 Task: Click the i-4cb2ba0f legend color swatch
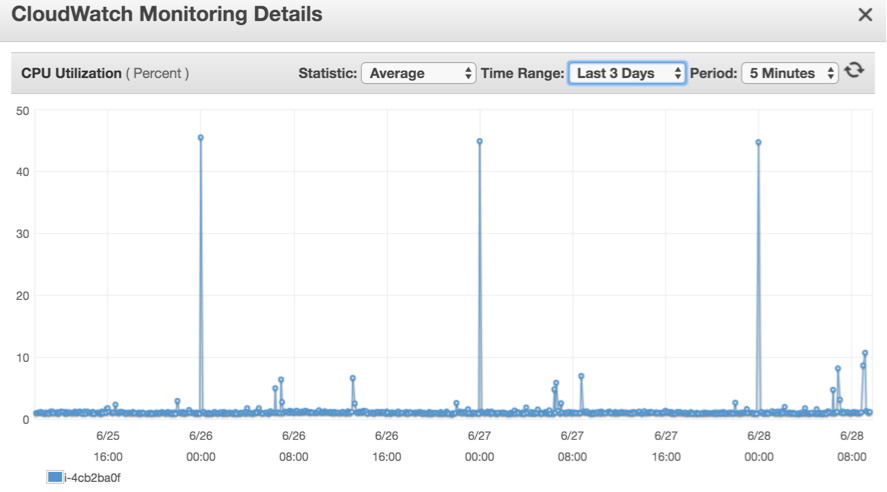click(x=55, y=477)
